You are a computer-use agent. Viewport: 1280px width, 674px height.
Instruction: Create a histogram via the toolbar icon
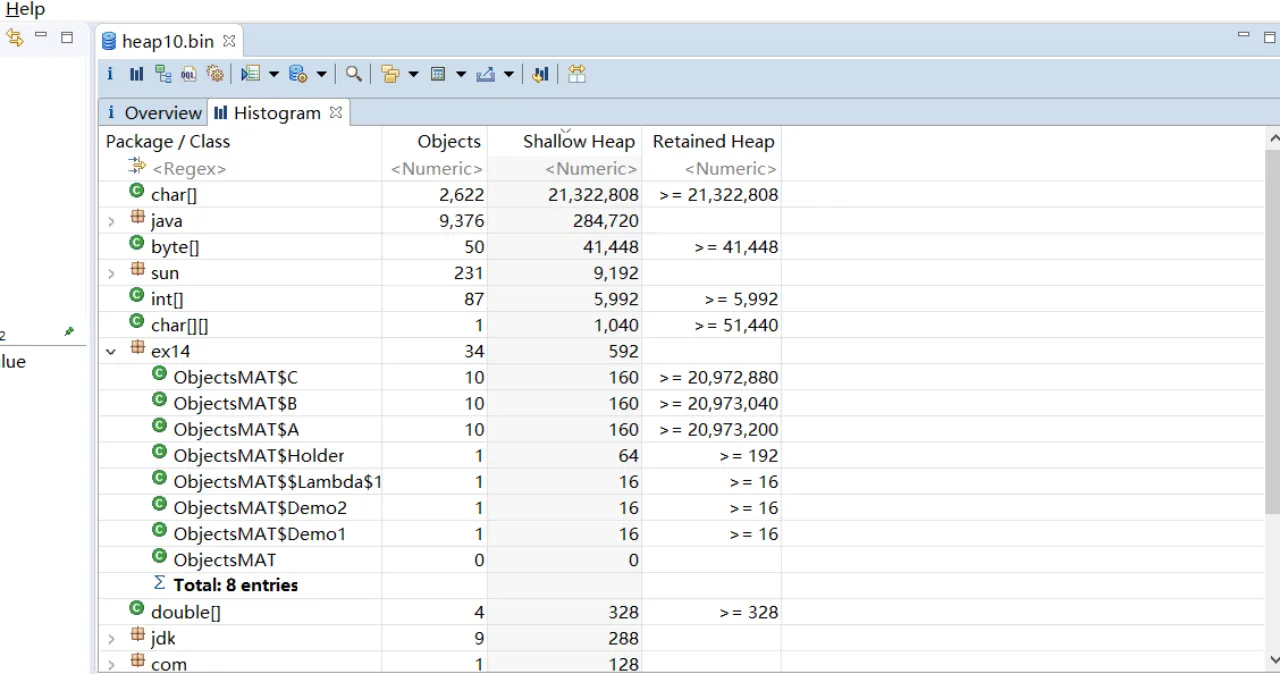tap(137, 74)
